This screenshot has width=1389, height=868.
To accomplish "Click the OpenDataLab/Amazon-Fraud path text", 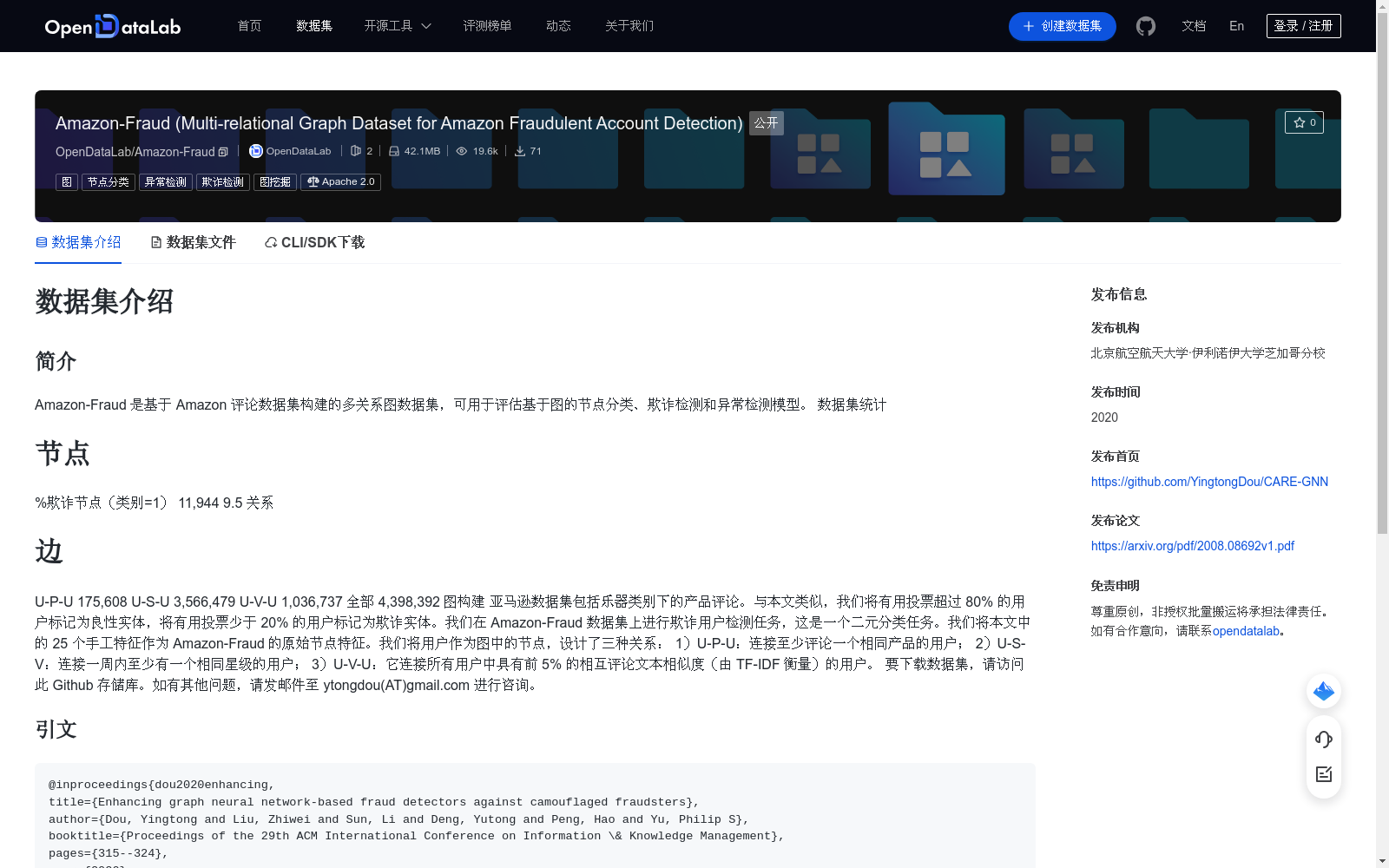I will [135, 152].
